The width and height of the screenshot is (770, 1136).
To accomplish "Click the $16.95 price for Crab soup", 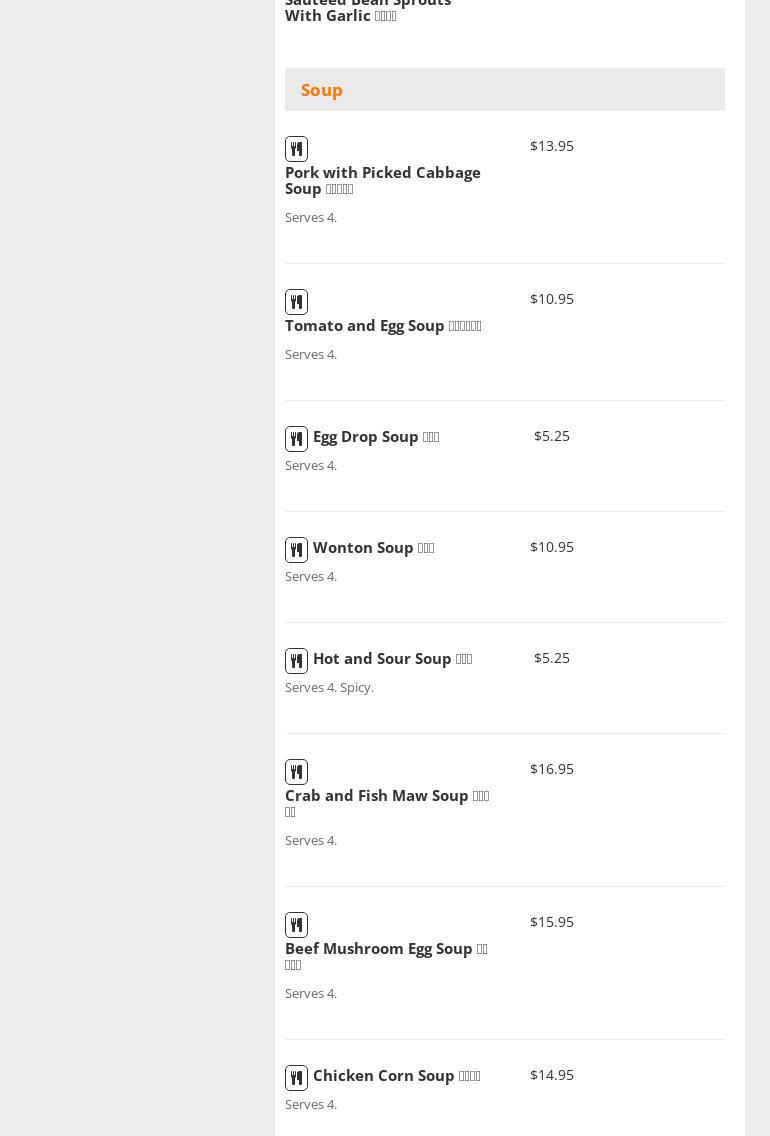I will pos(552,769).
